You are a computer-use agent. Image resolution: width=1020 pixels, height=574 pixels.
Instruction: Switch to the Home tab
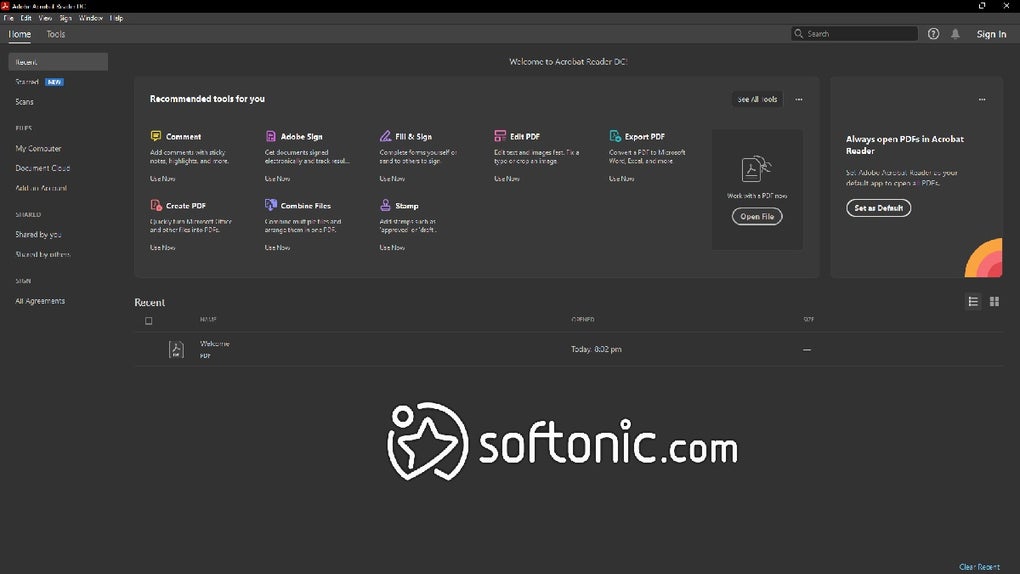pyautogui.click(x=20, y=34)
